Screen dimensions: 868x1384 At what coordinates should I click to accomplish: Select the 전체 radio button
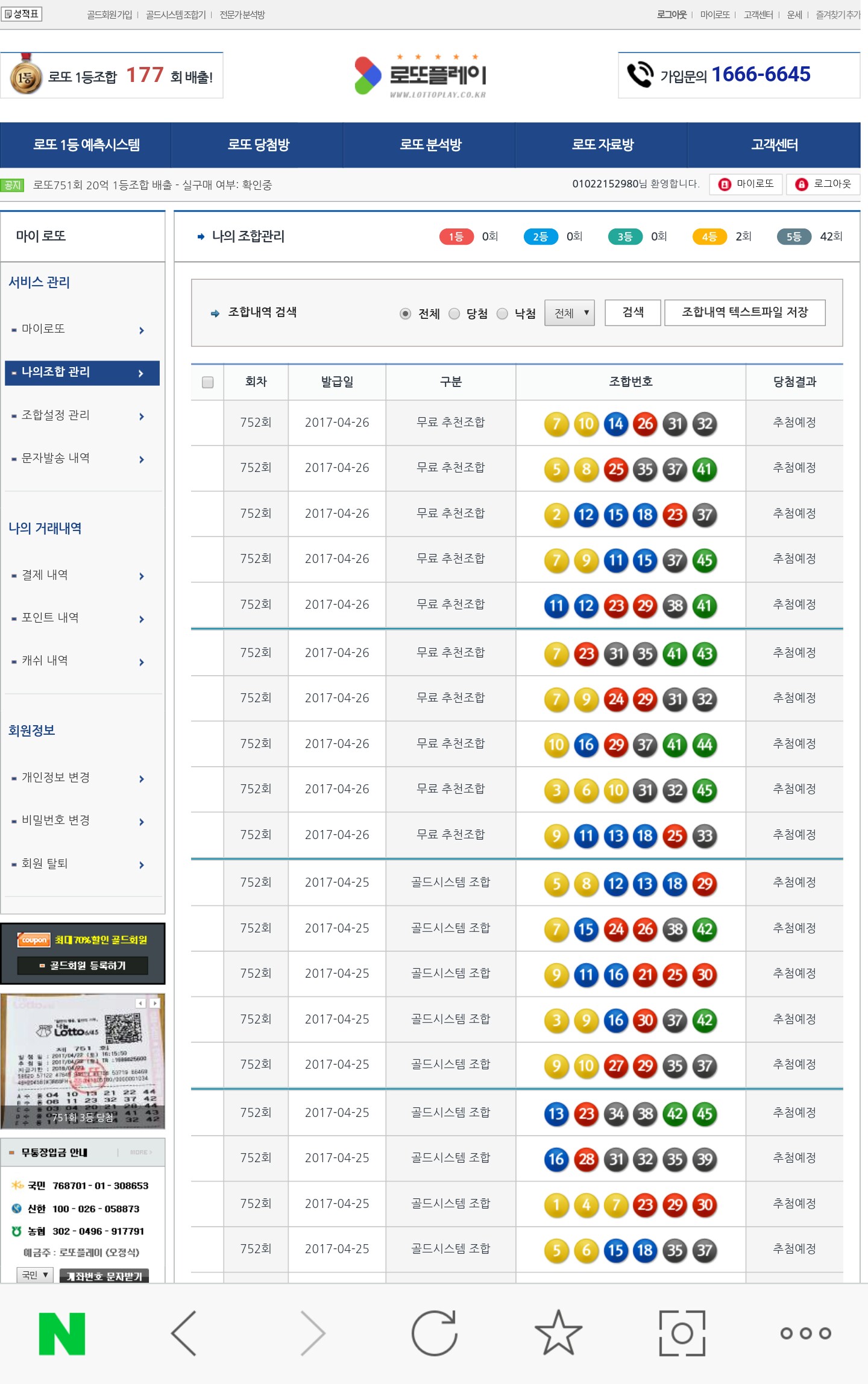pos(405,313)
